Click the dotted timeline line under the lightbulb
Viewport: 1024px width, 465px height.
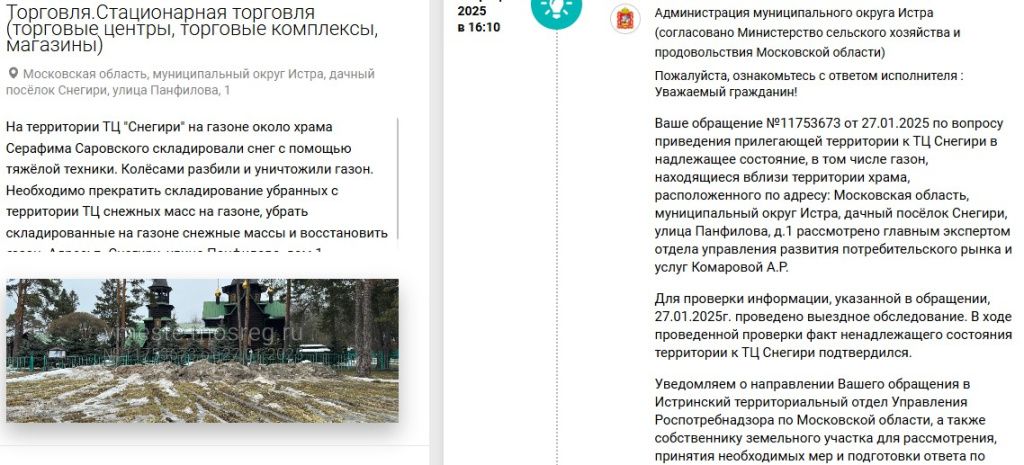pos(557,248)
